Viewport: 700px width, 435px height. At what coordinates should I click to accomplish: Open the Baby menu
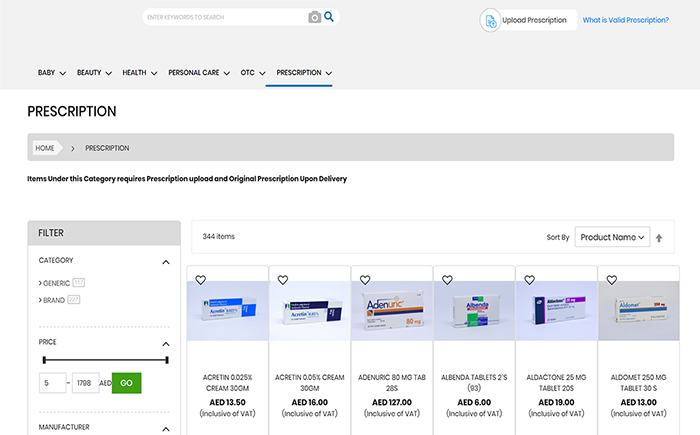[x=51, y=73]
